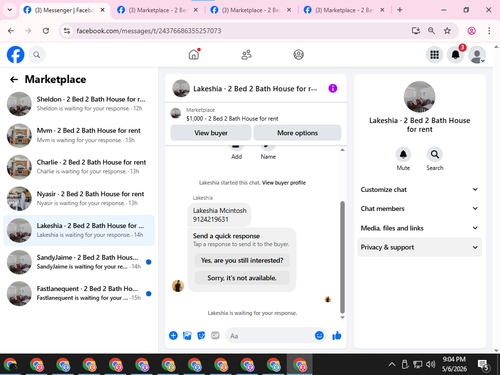The width and height of the screenshot is (500, 375).
Task: Click the back arrow beside Marketplace heading
Action: click(x=14, y=79)
